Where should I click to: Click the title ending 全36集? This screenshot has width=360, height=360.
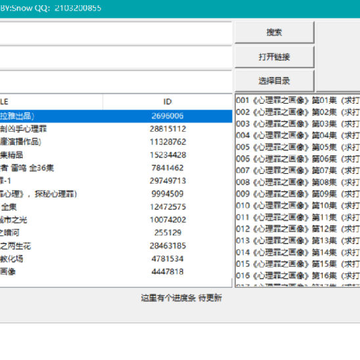tap(27, 168)
